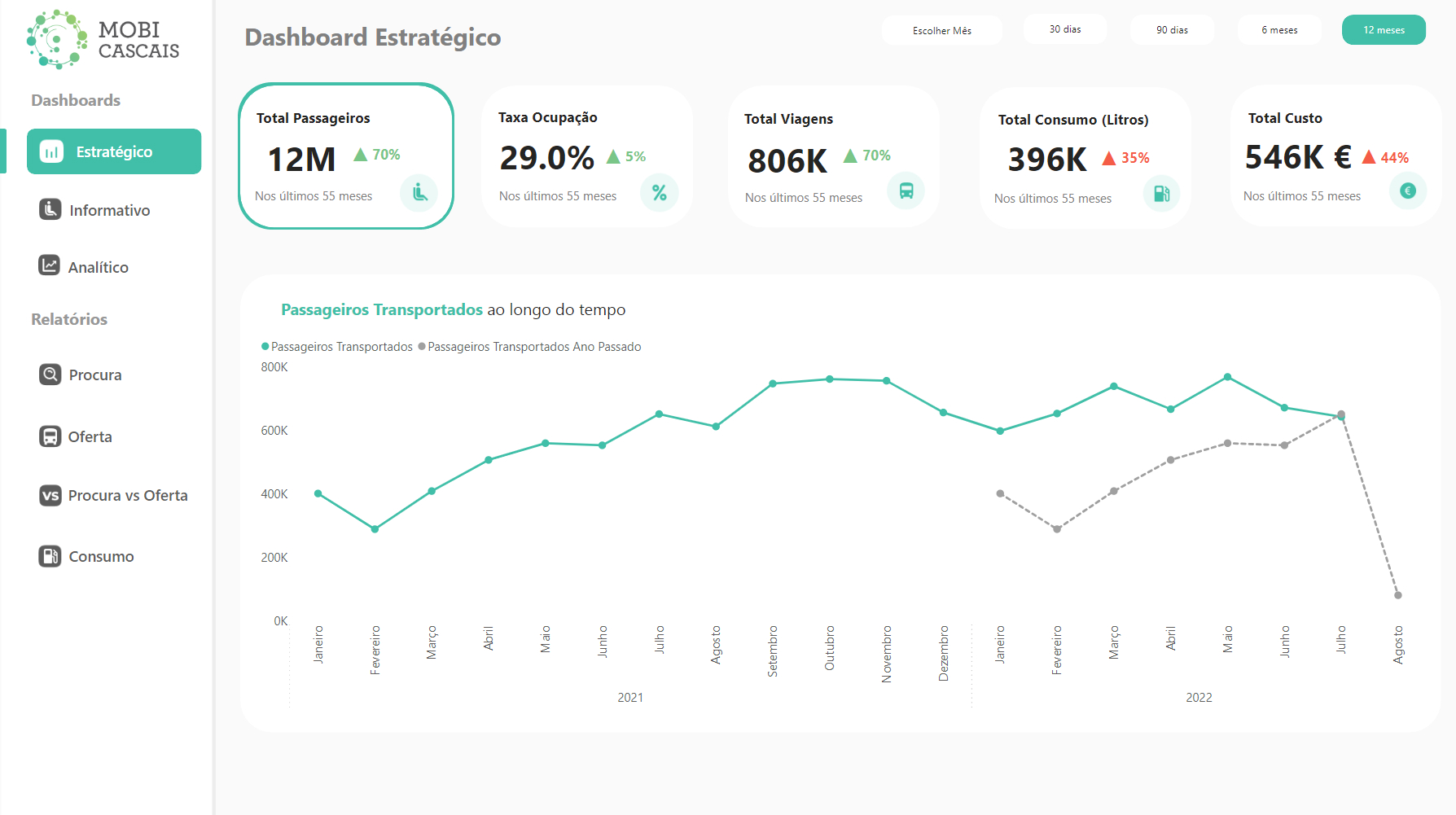The height and width of the screenshot is (815, 1456).
Task: Collapse the Dashboards section
Action: [75, 99]
